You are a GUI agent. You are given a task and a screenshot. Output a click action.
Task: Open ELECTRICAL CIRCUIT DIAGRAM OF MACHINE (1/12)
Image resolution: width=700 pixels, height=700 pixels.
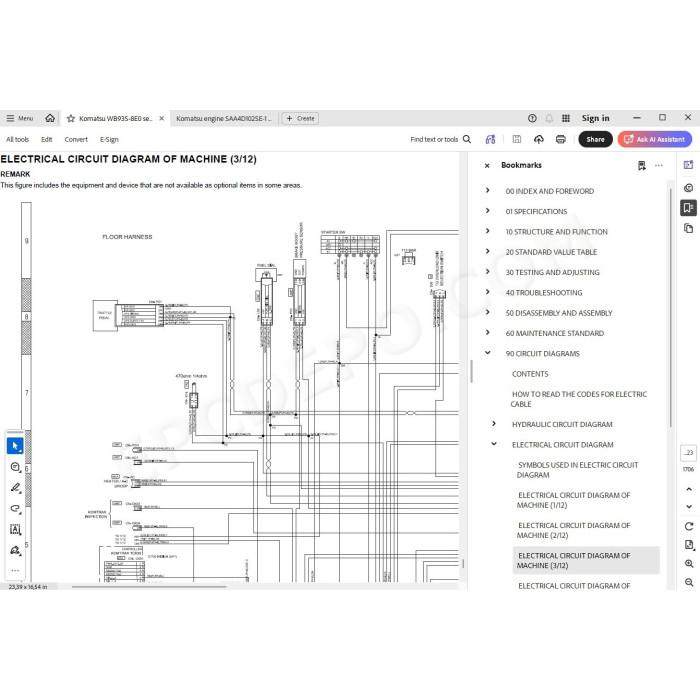point(574,500)
